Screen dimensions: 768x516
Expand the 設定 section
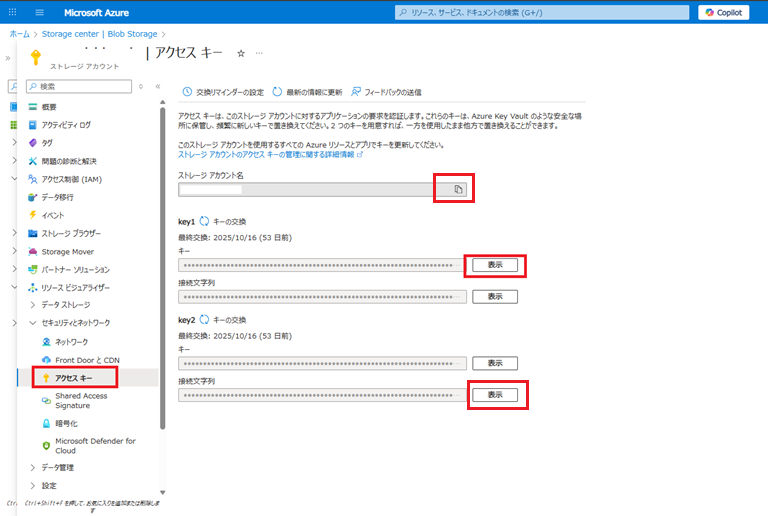[33, 486]
